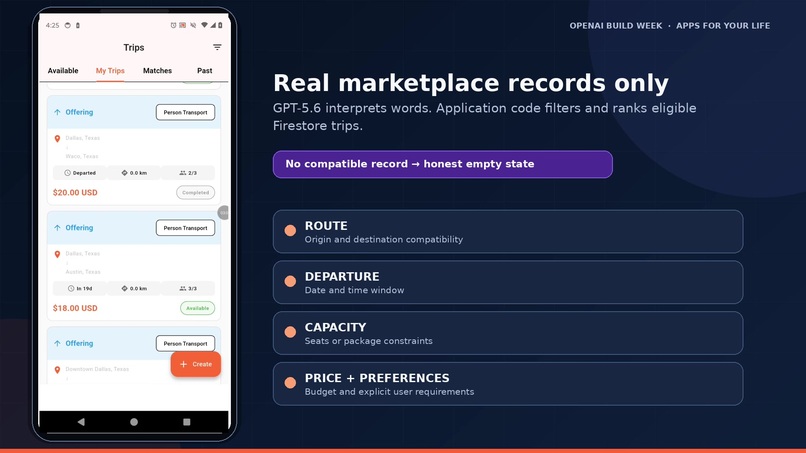Click APPS FOR YOUR LIFE header text
806x453 pixels.
tap(723, 26)
